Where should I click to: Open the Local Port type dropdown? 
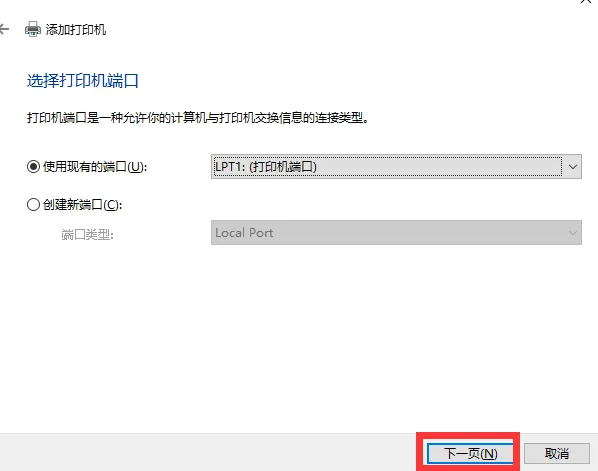tap(396, 233)
